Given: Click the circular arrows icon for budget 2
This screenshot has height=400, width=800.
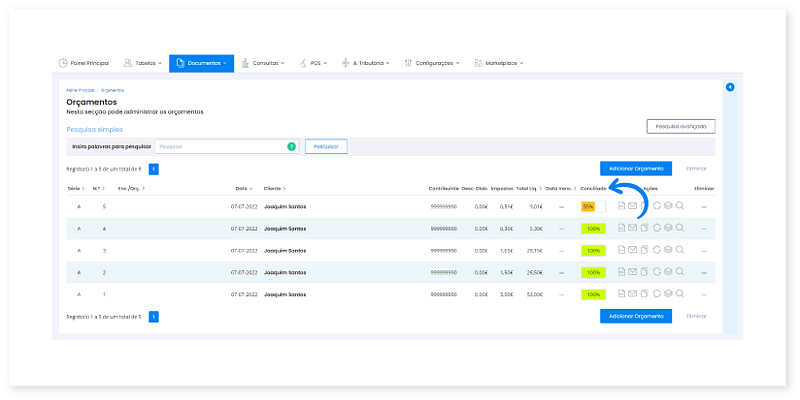Looking at the screenshot, I should pyautogui.click(x=657, y=272).
